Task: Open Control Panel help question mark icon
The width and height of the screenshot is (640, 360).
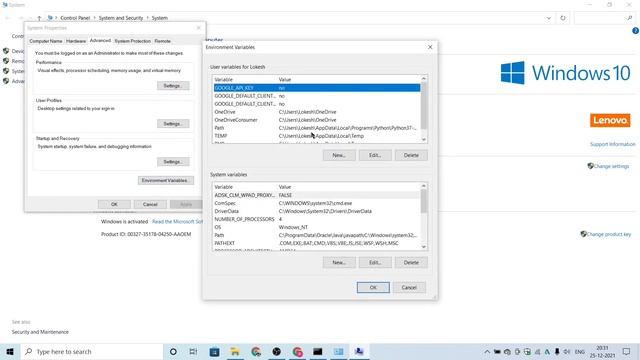Action: (636, 31)
